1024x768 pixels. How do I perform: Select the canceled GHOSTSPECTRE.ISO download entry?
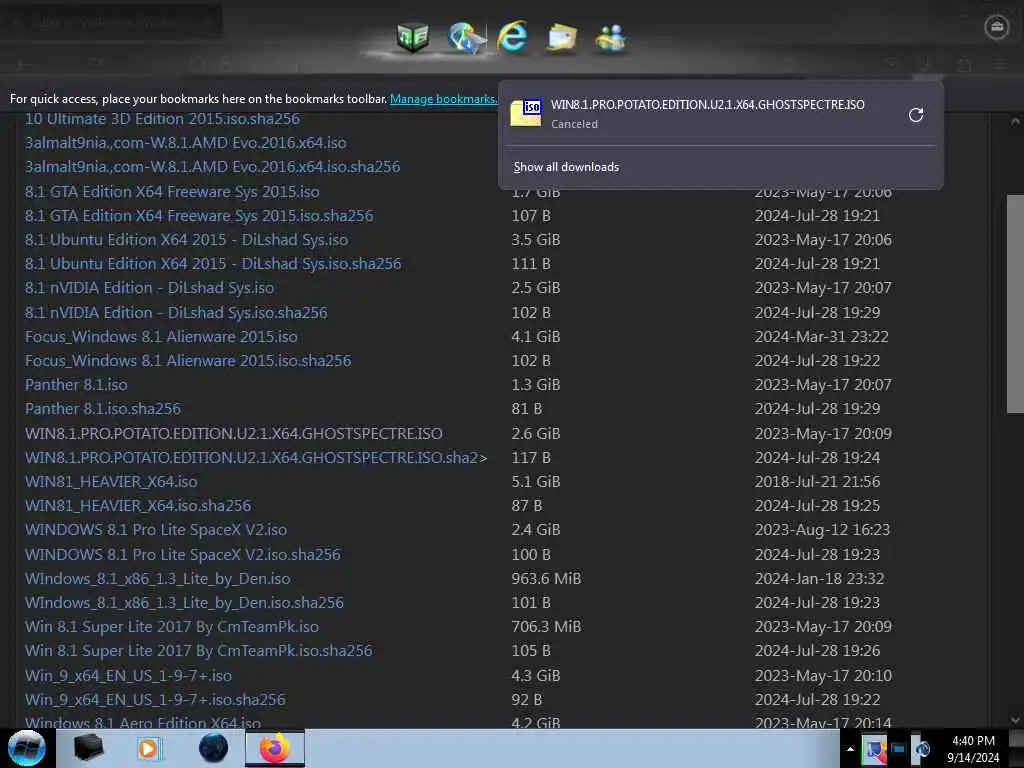point(721,114)
